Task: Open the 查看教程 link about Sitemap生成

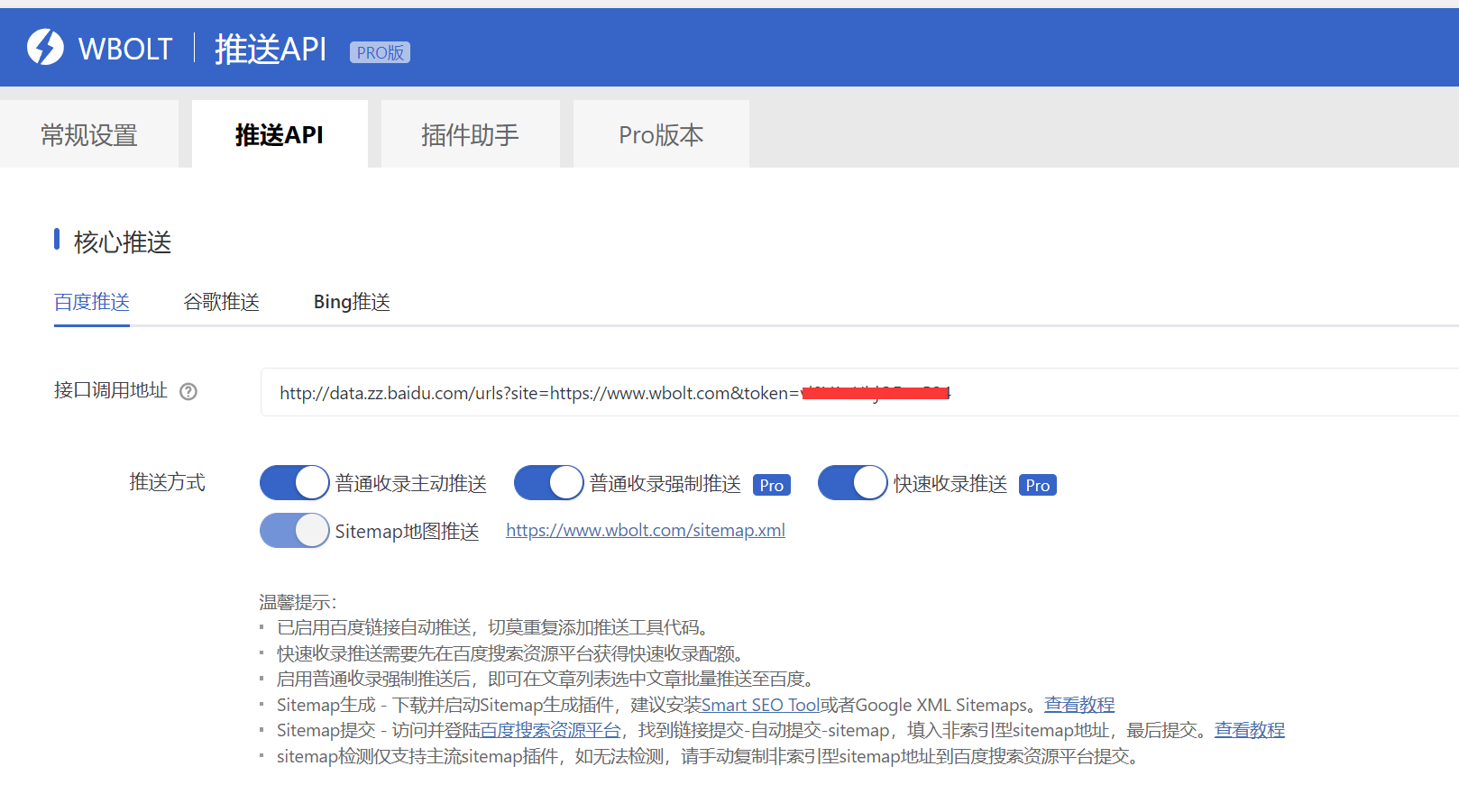Action: point(1078,705)
